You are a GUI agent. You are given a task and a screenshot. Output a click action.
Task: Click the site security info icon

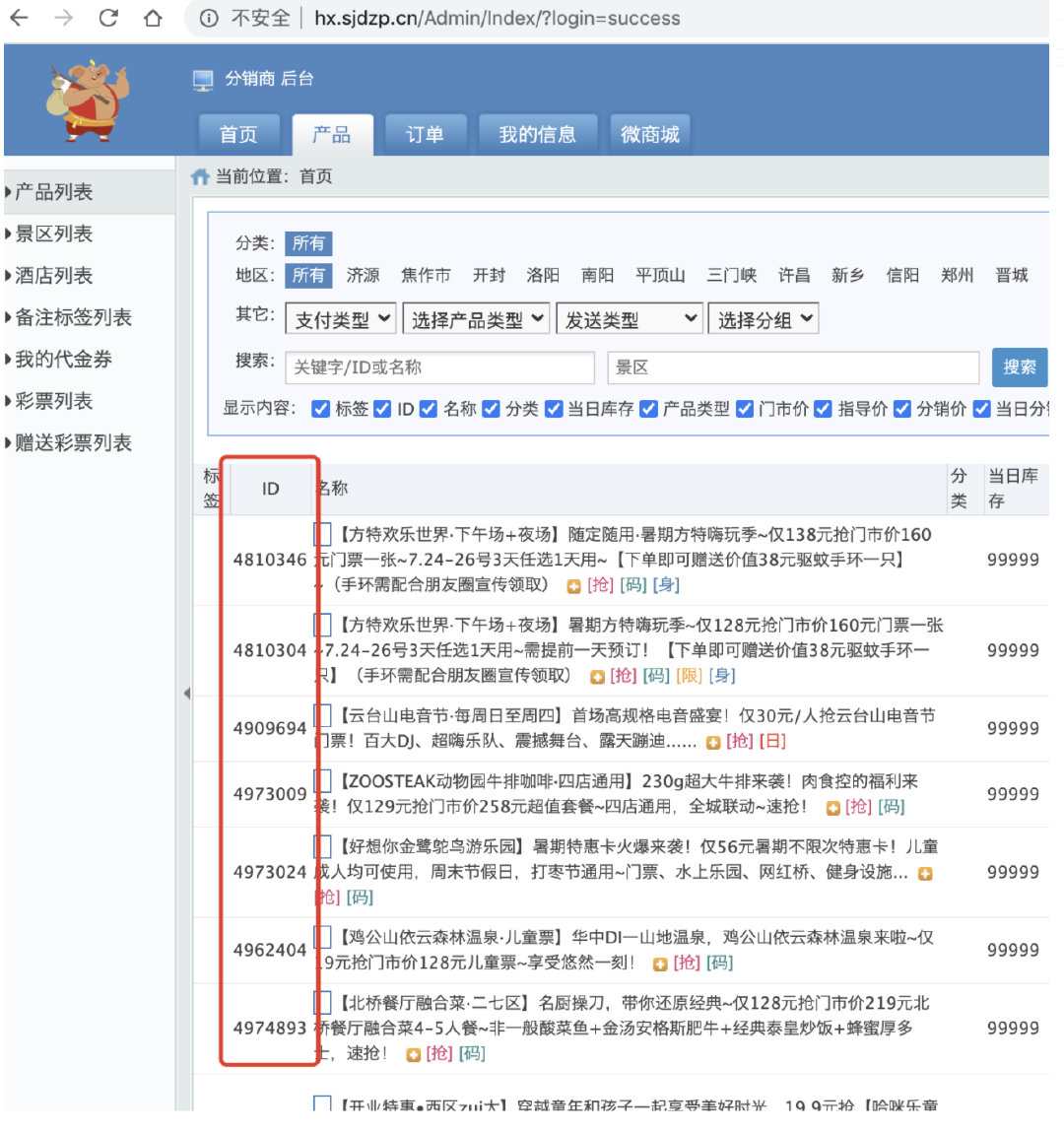(208, 19)
